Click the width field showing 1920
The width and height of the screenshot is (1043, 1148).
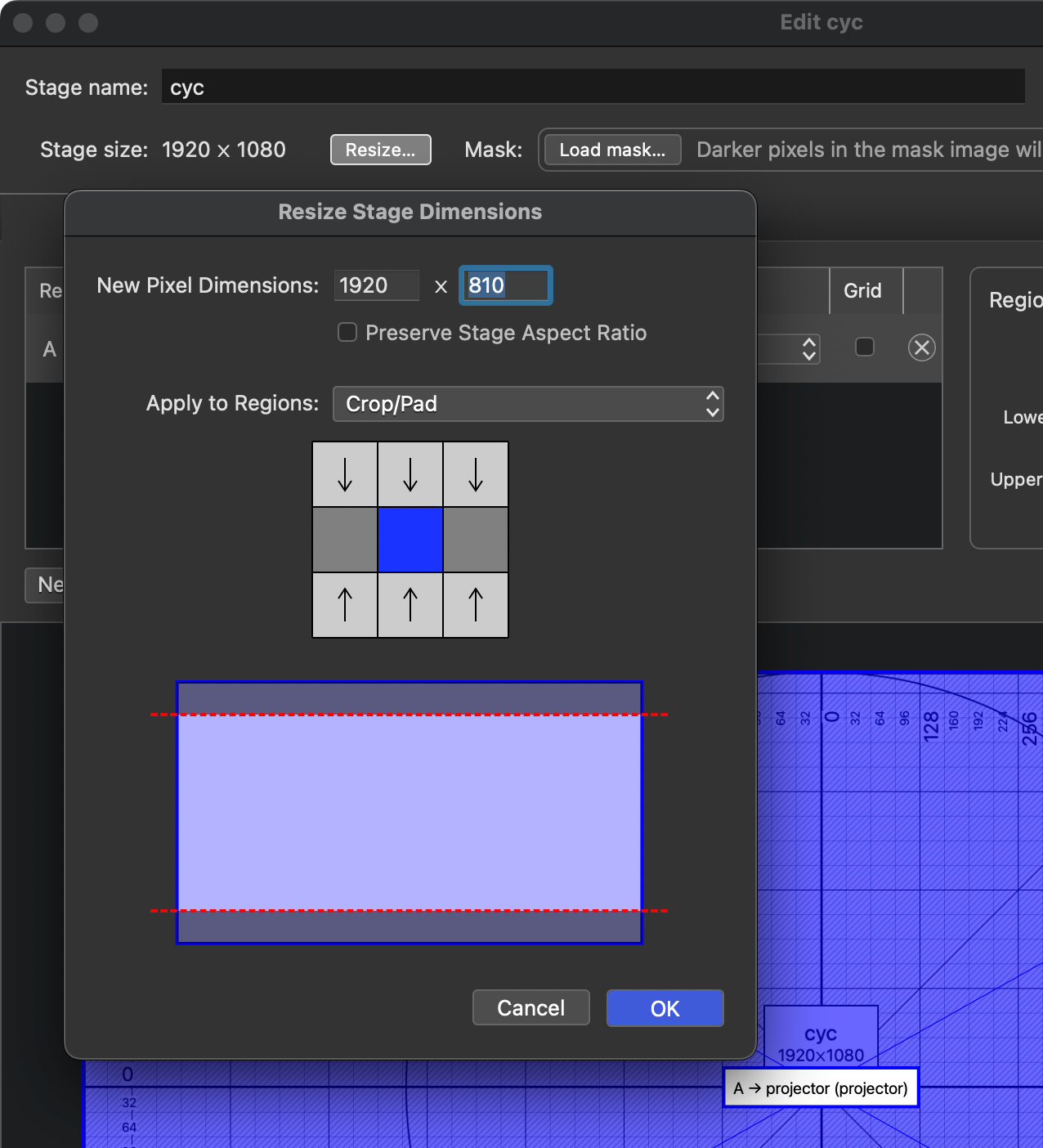tap(377, 285)
